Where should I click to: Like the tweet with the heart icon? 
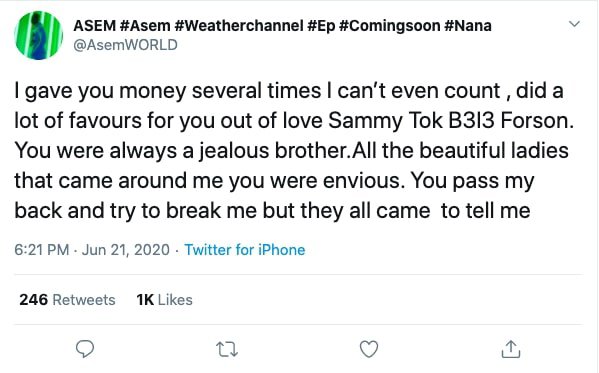[369, 349]
